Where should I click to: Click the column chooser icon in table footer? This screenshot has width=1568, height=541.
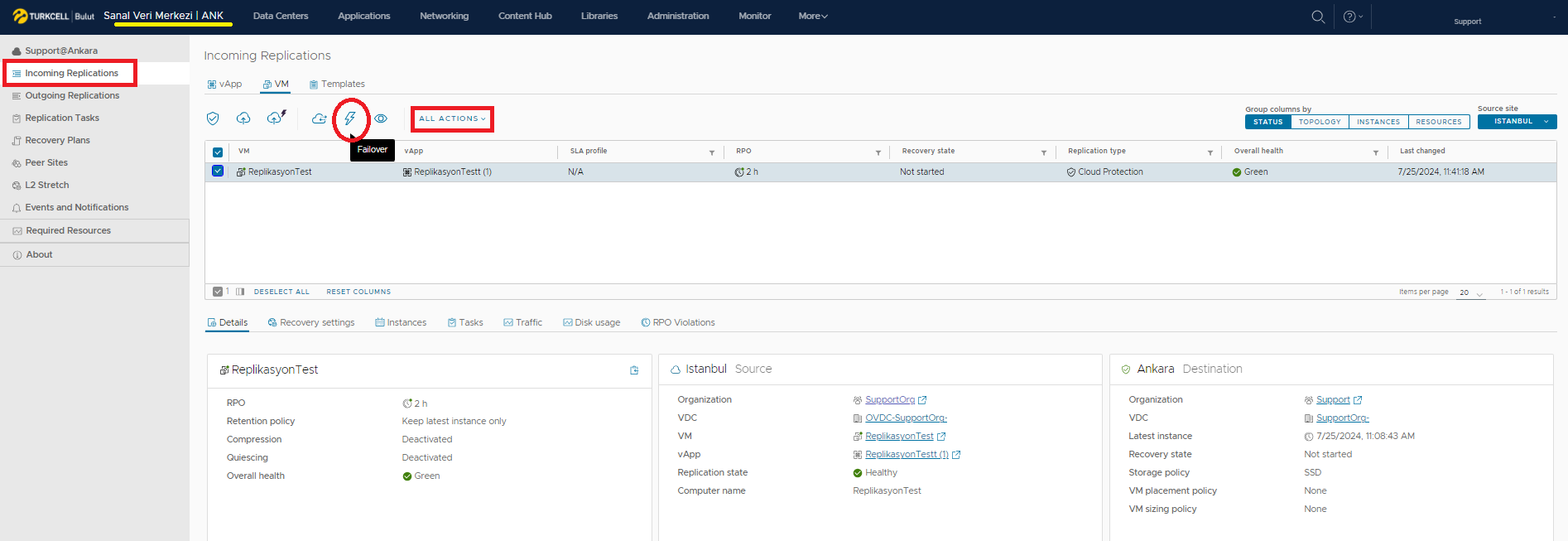[x=240, y=292]
